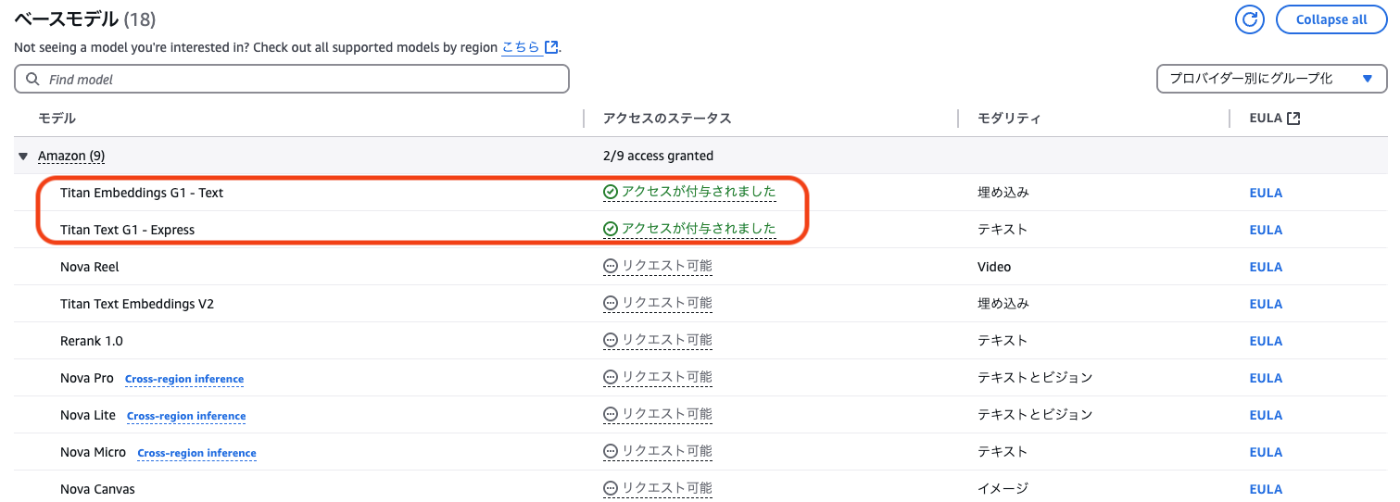Click リクエスト可能 status for Nova Reel
This screenshot has height=502, width=1400.
[x=657, y=266]
